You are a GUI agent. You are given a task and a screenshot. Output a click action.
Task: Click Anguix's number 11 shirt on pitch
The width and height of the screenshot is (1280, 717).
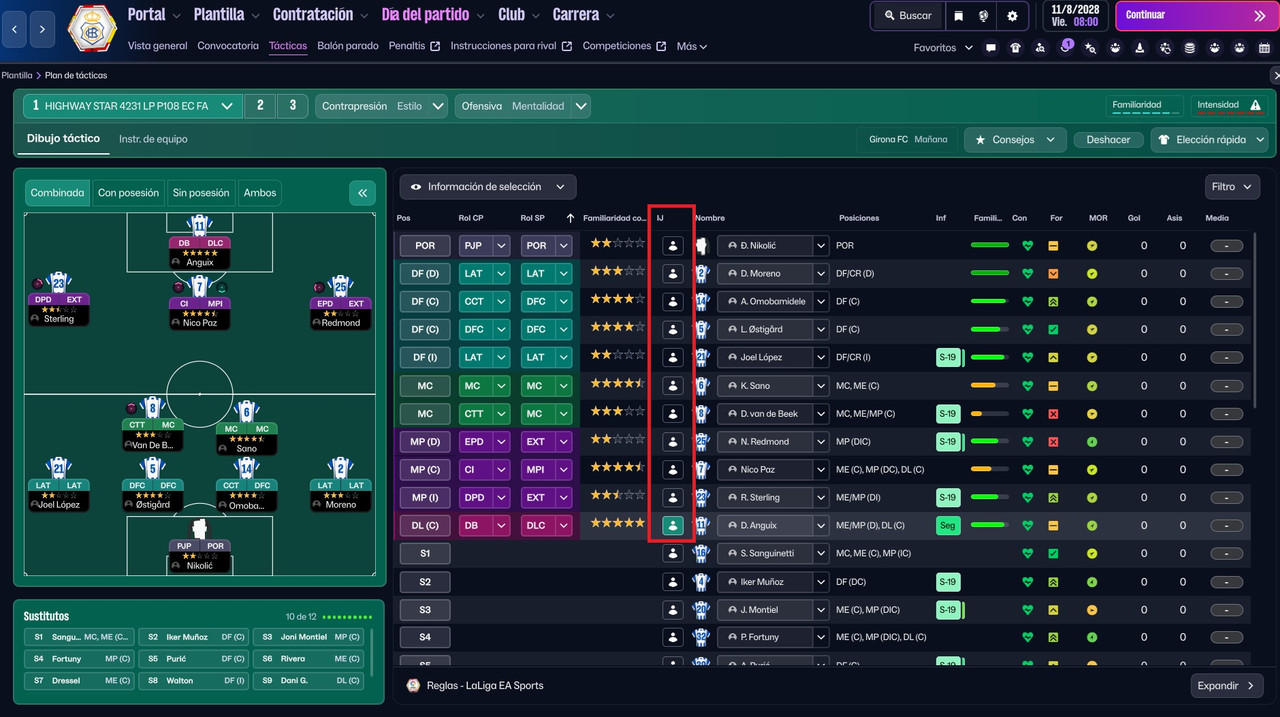click(199, 225)
